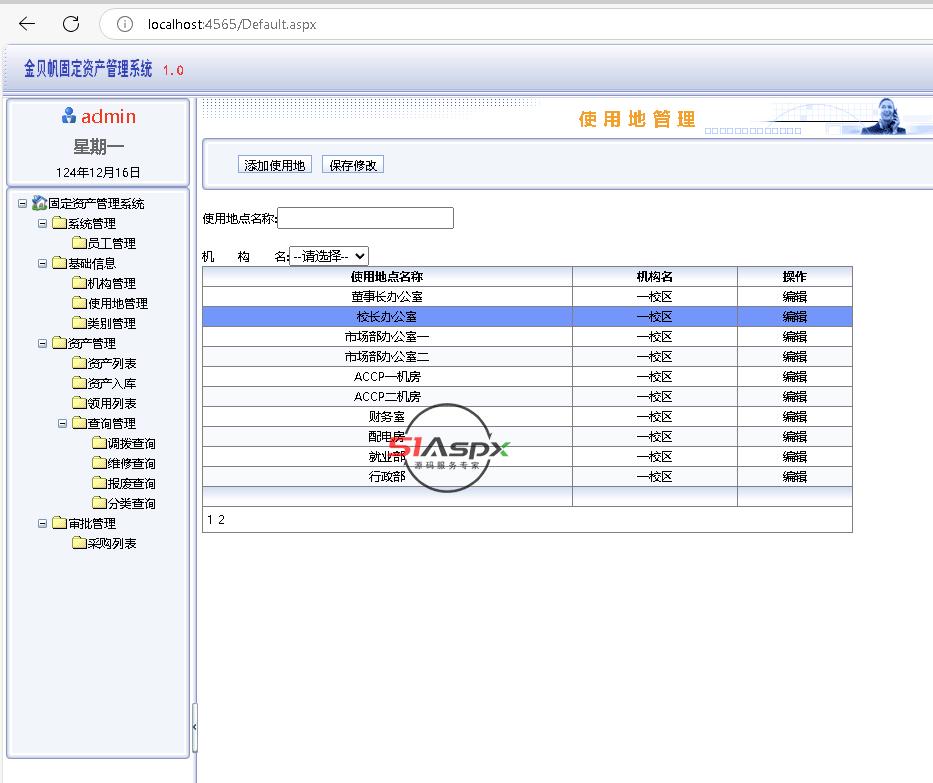Open 报废查询 in the sidebar tree
This screenshot has height=783, width=933.
coord(131,483)
